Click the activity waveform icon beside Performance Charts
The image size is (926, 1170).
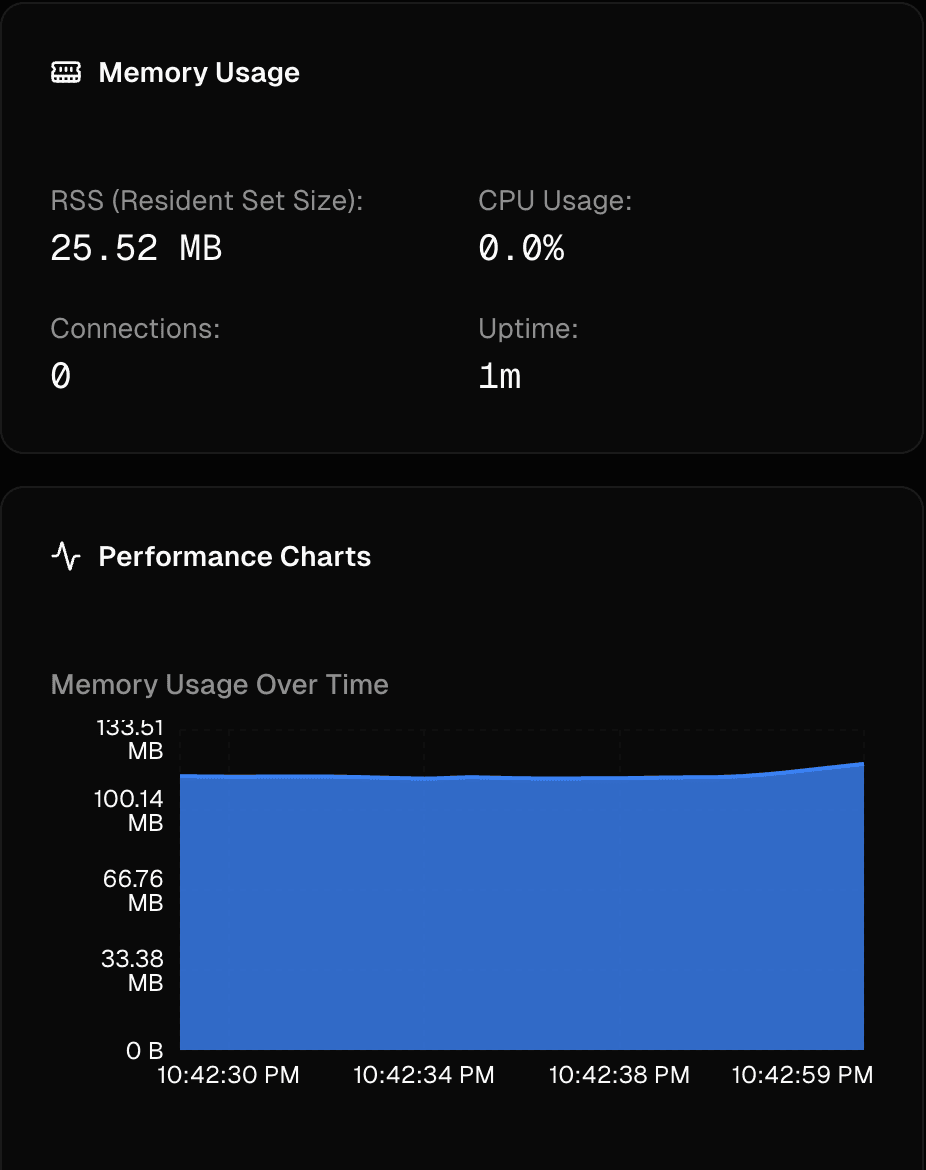pyautogui.click(x=66, y=557)
